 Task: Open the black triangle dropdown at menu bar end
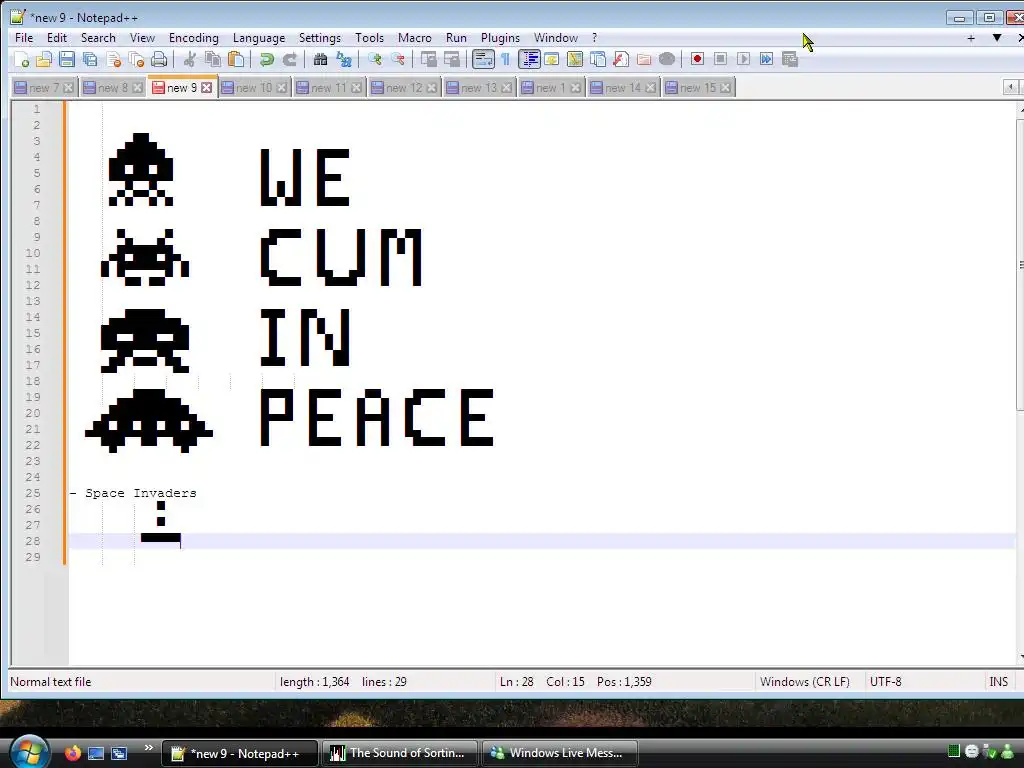click(x=997, y=38)
